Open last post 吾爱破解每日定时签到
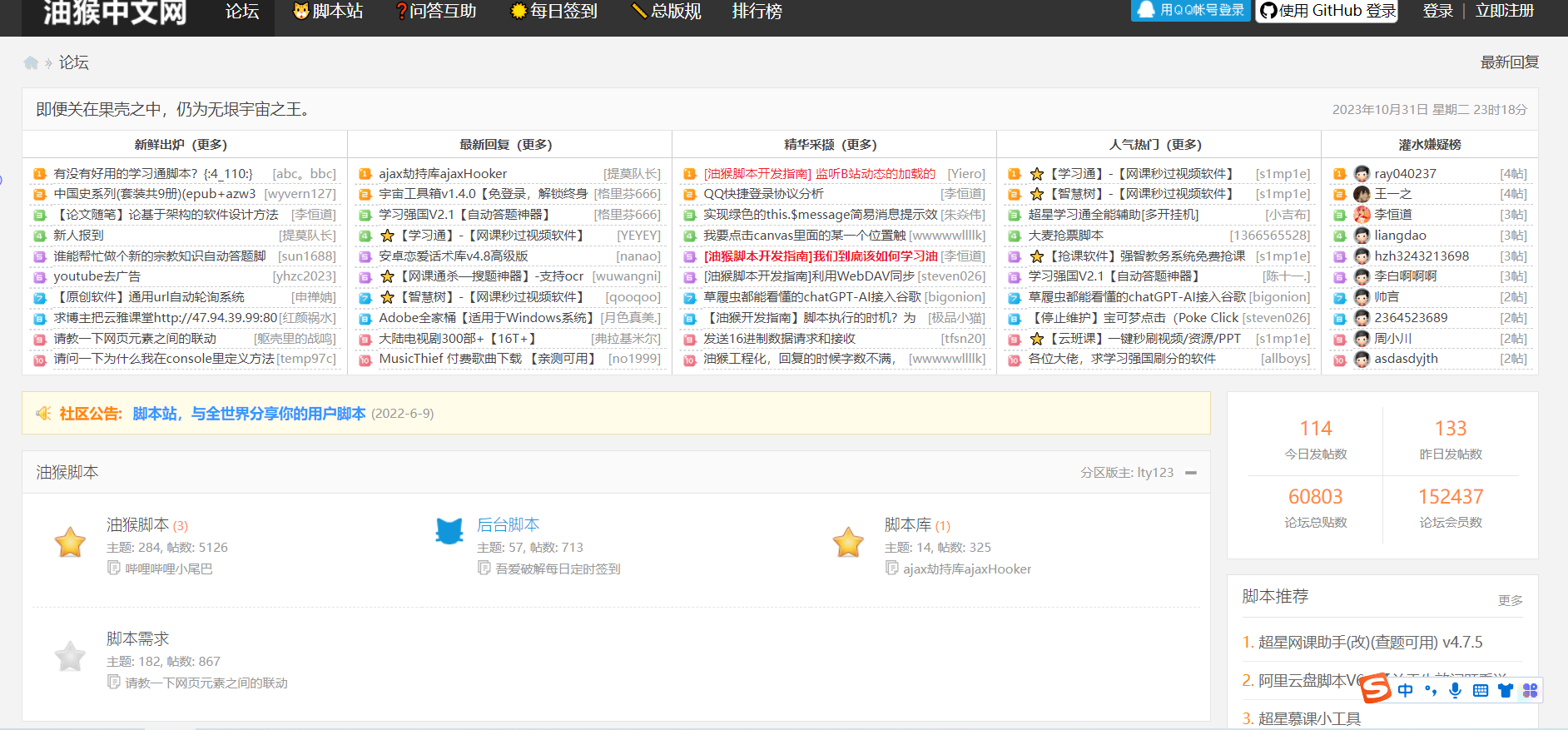The height and width of the screenshot is (730, 1568). click(558, 569)
